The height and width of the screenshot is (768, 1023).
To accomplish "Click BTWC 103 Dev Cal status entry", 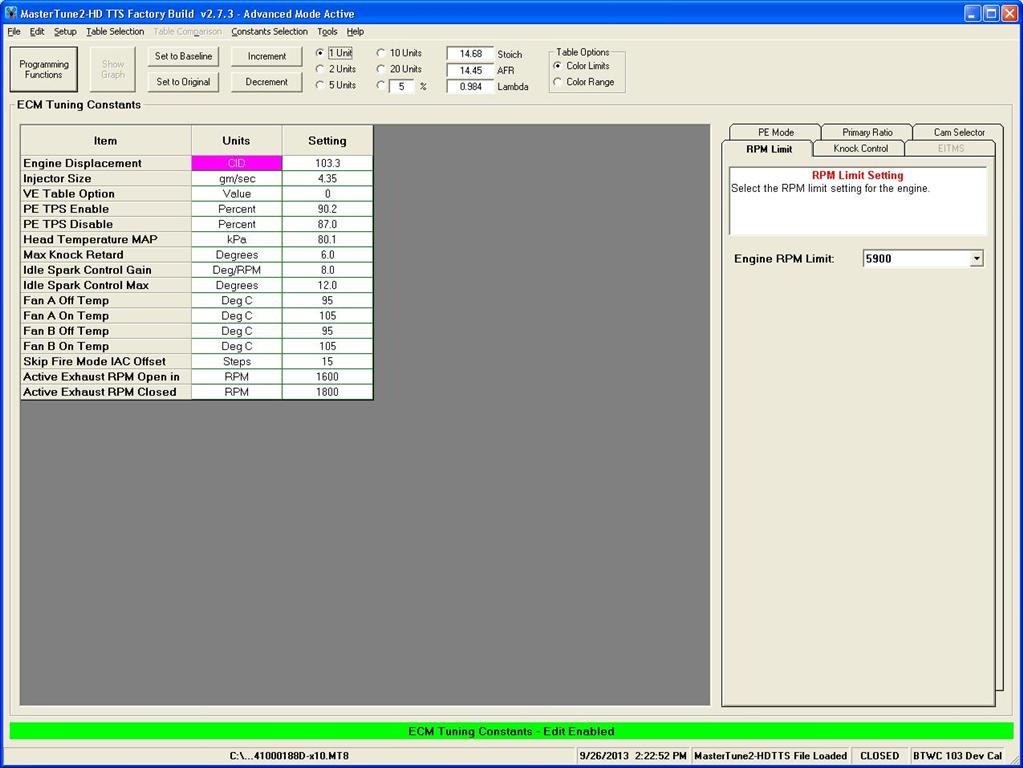I will (957, 756).
